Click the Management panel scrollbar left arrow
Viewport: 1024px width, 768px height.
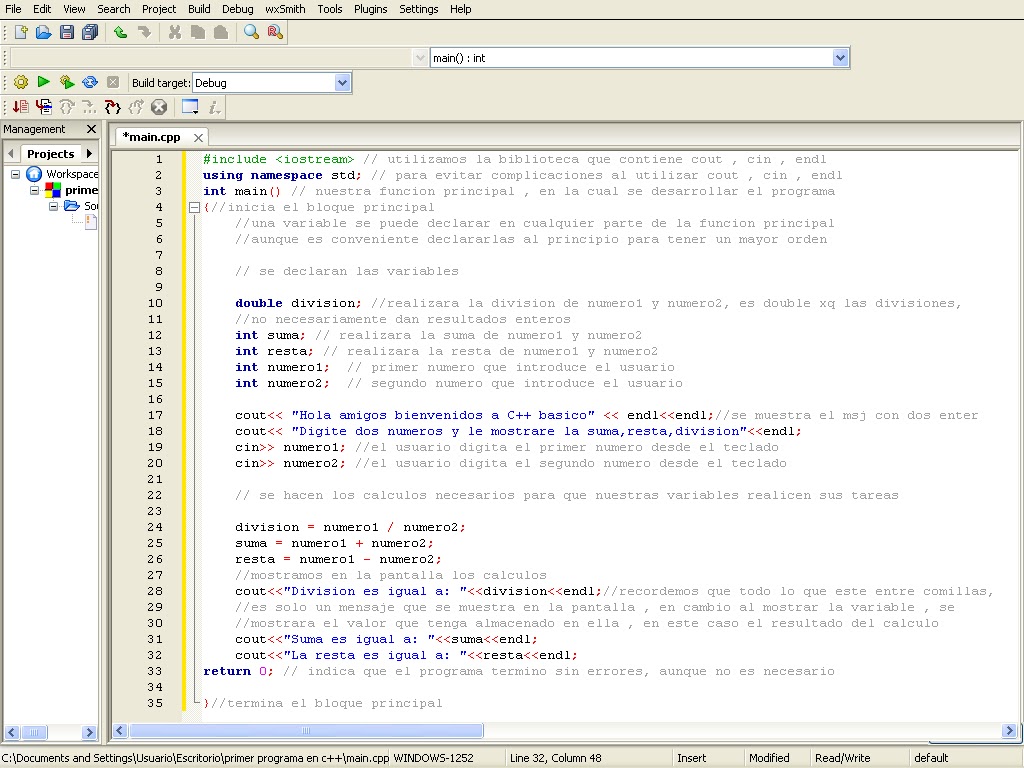pos(12,732)
